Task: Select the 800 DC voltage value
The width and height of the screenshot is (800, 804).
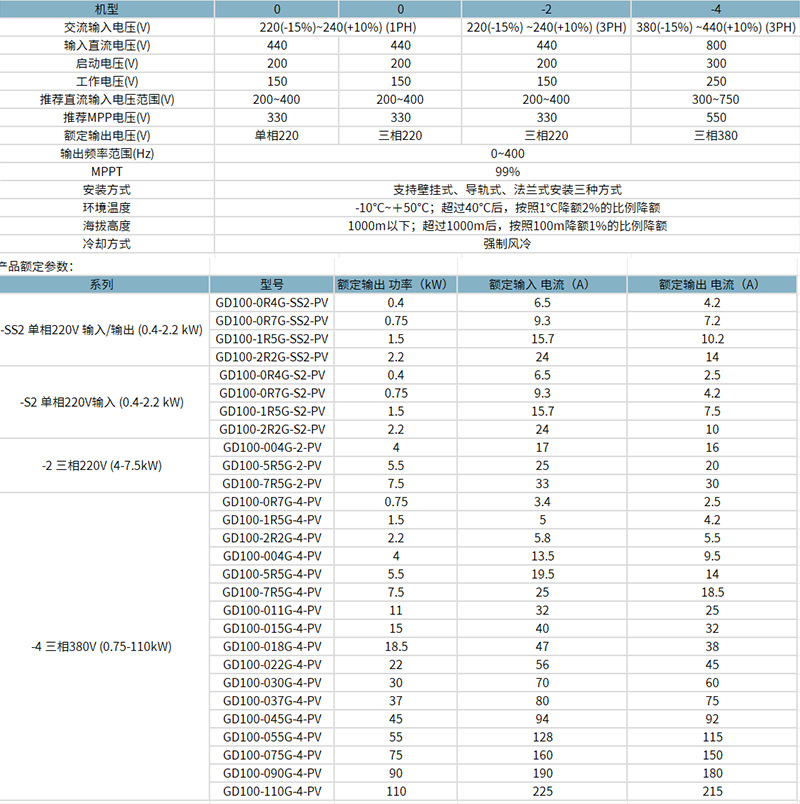Action: (x=716, y=45)
